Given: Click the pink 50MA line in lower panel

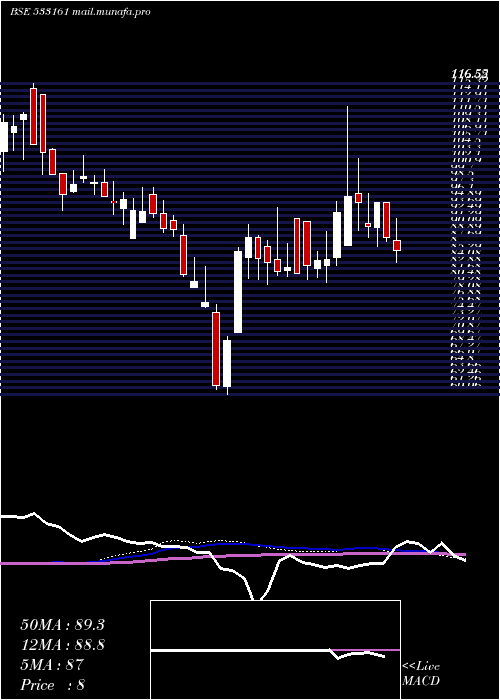Looking at the screenshot, I should (x=232, y=555).
